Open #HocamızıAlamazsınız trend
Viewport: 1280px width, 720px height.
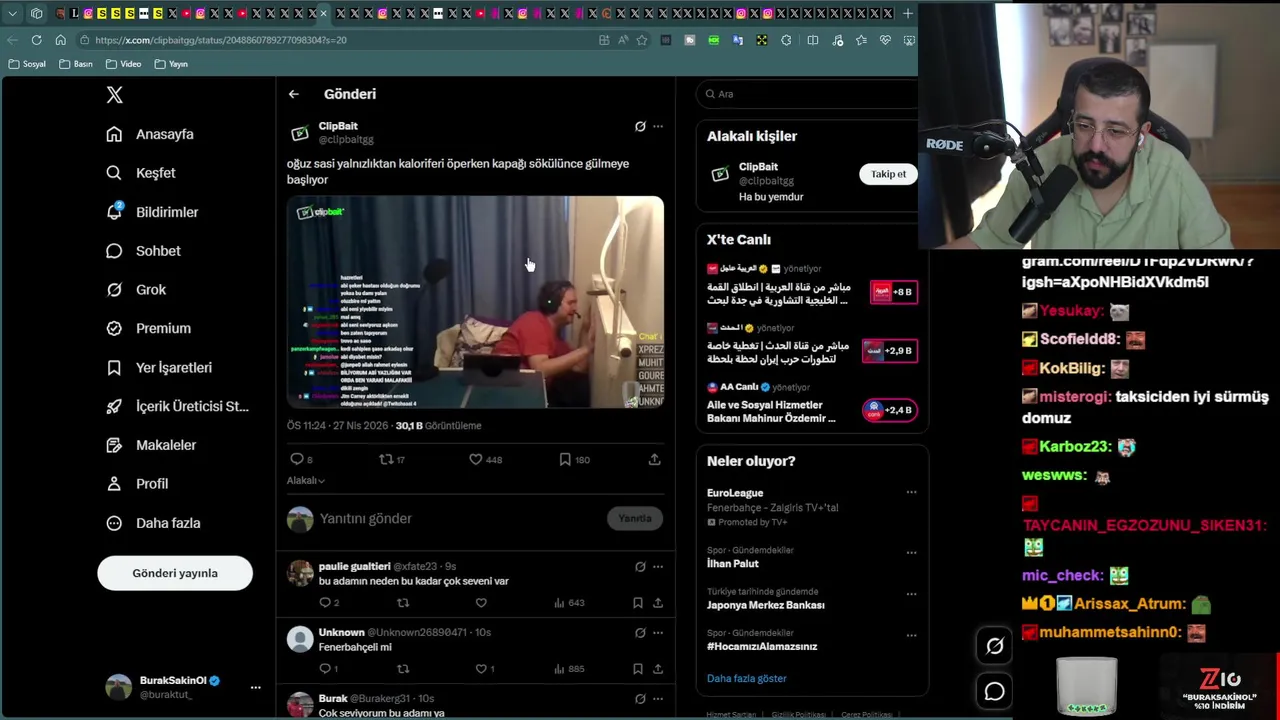pyautogui.click(x=762, y=646)
